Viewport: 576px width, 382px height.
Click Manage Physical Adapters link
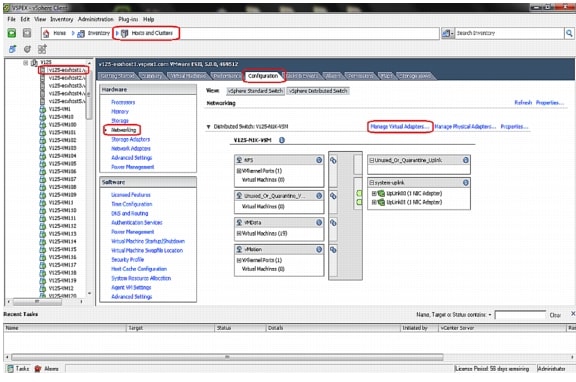click(465, 127)
